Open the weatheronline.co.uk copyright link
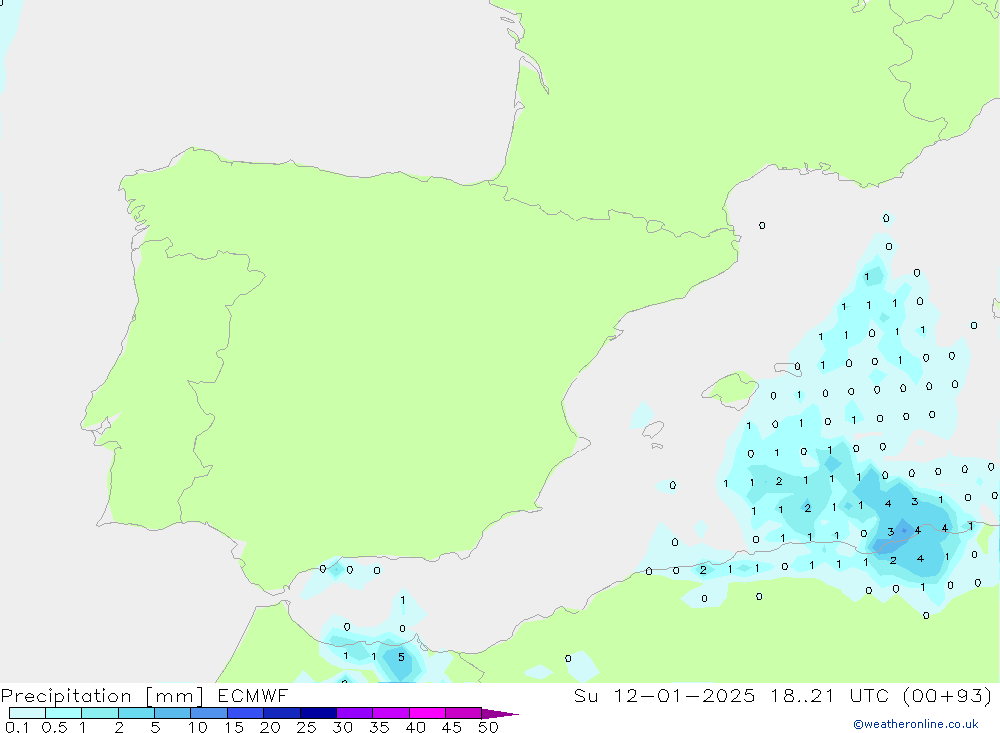The image size is (1000, 733). coord(915,724)
